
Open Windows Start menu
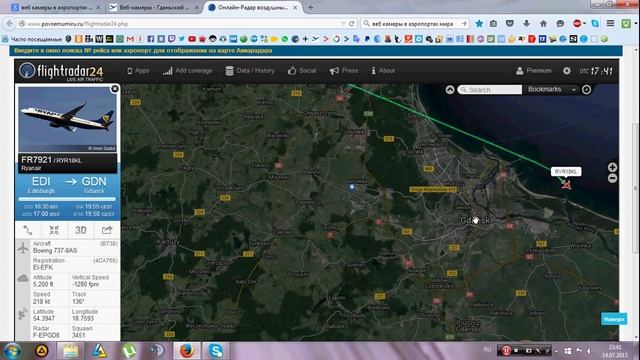pyautogui.click(x=12, y=351)
